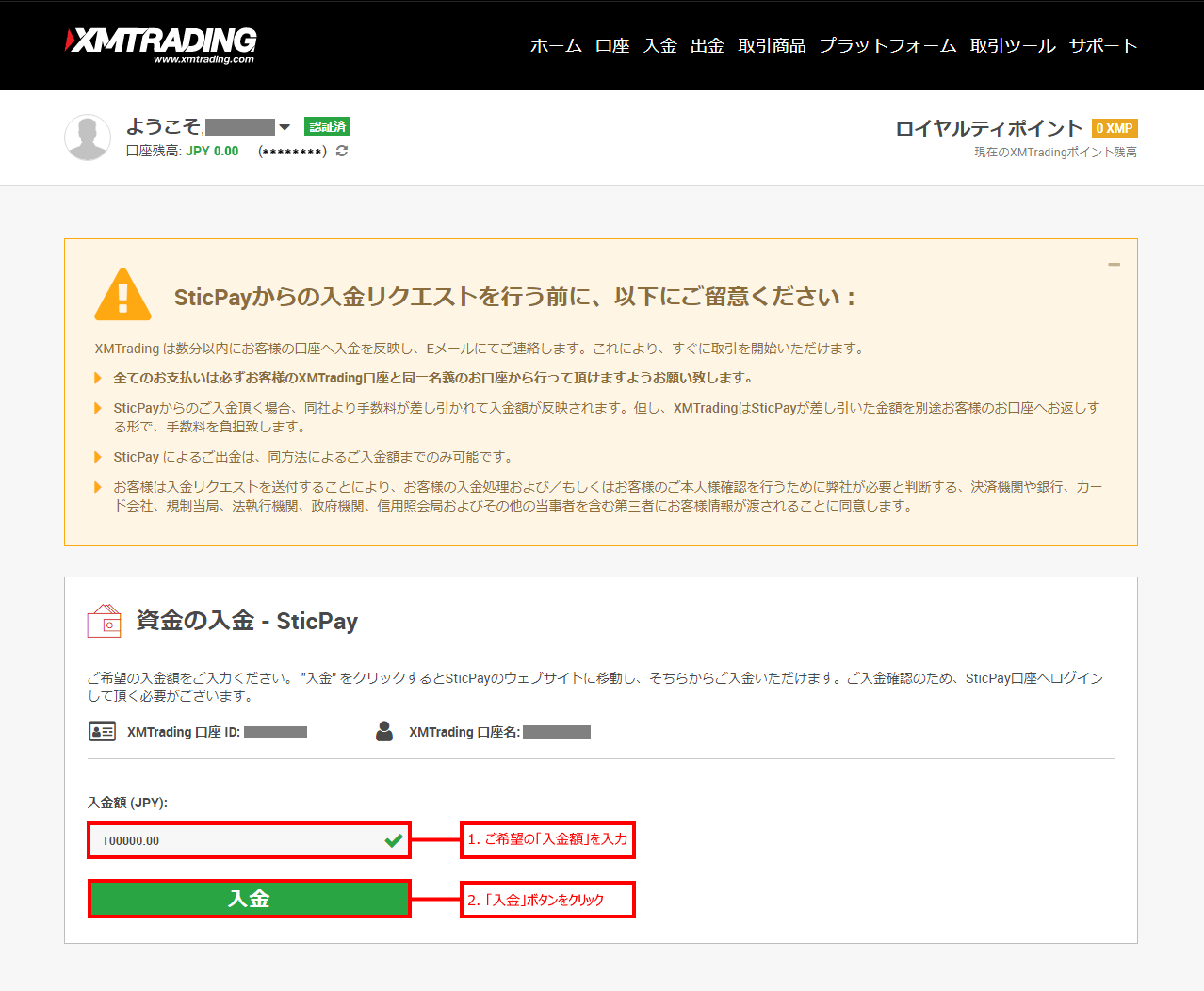Open the 入金 menu in navigation
Viewport: 1204px width, 991px height.
(x=660, y=45)
